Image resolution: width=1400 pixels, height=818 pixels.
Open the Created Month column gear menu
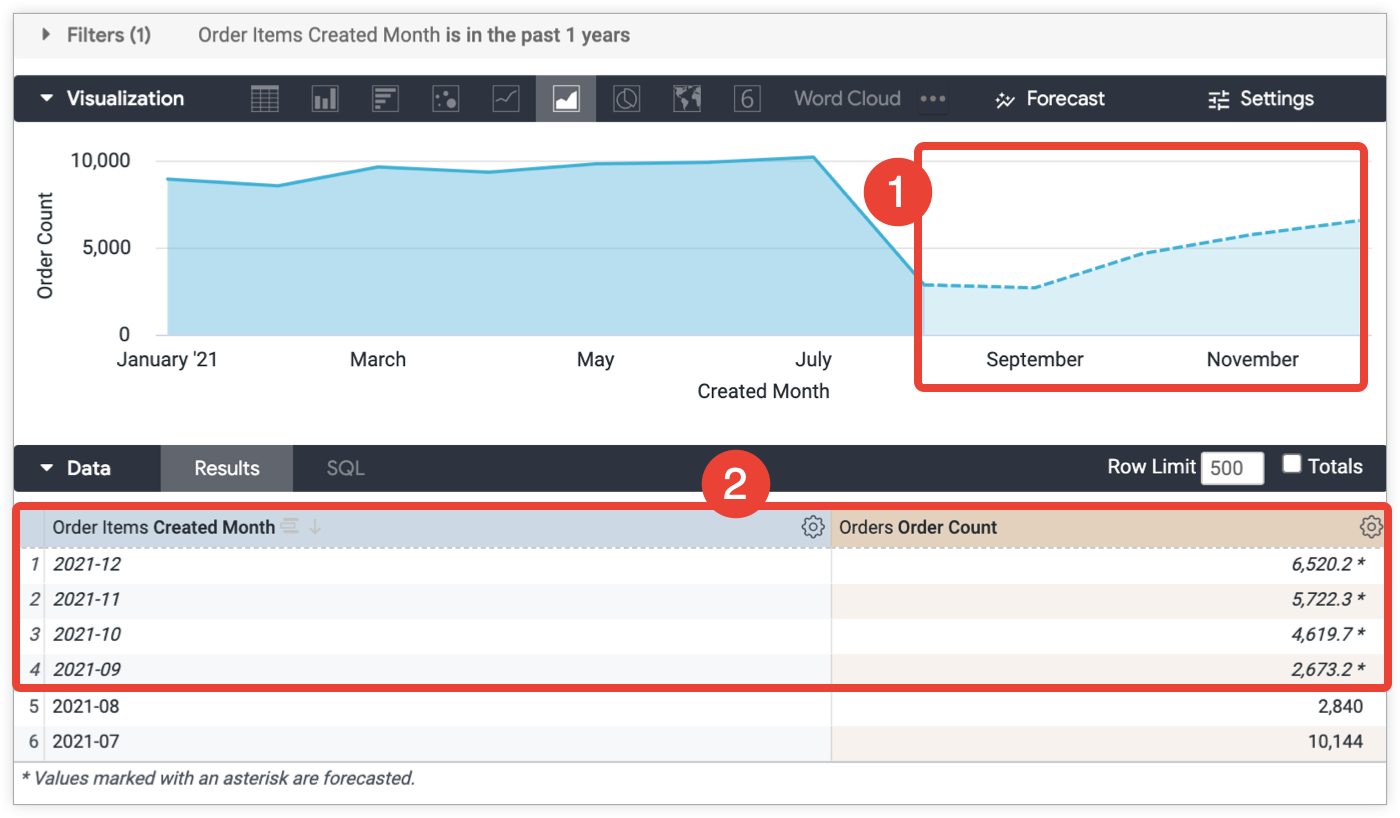point(813,527)
